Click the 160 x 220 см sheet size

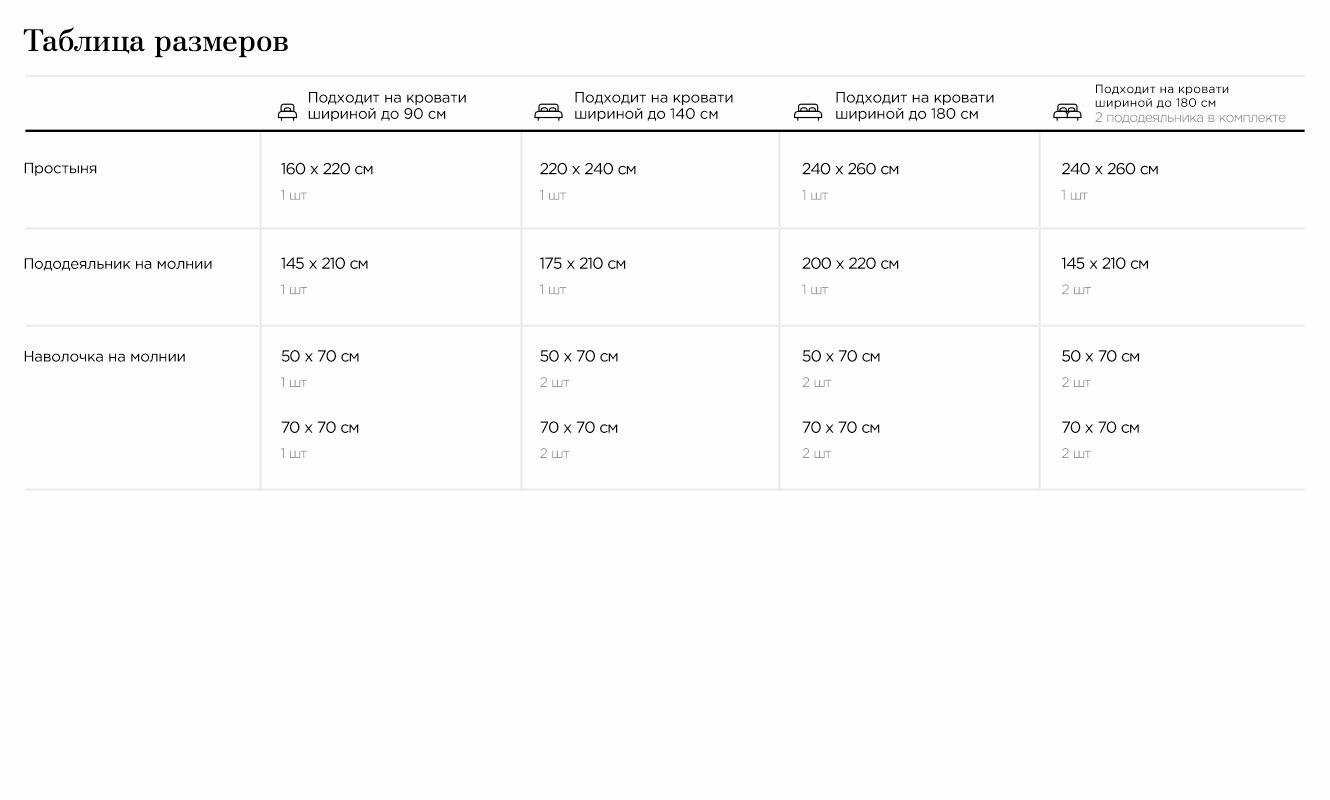click(x=327, y=169)
